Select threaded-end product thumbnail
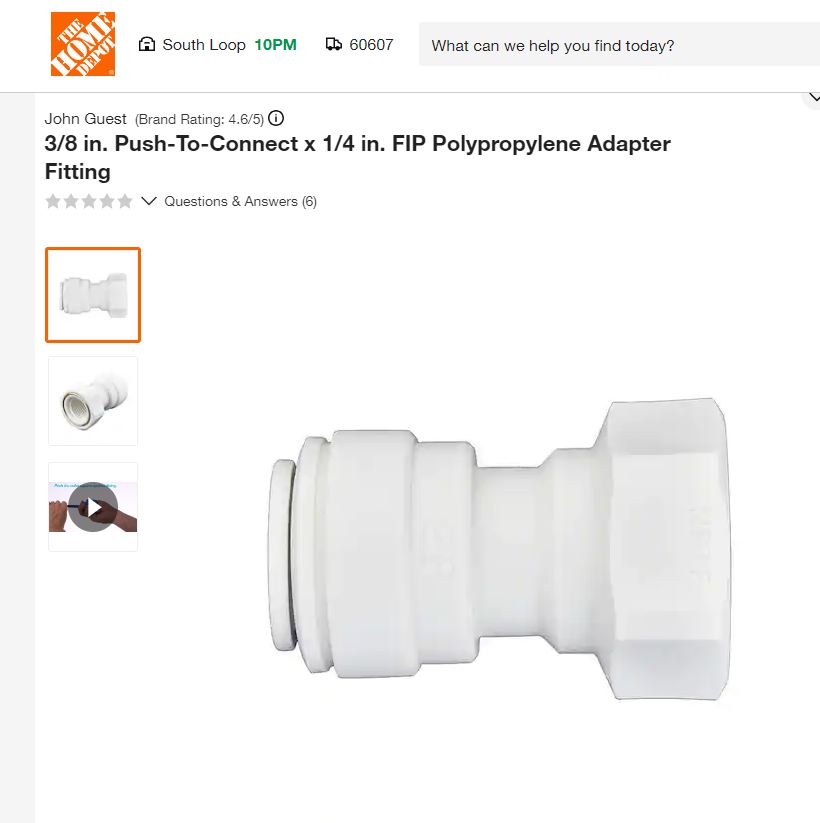The image size is (820, 823). pos(93,401)
